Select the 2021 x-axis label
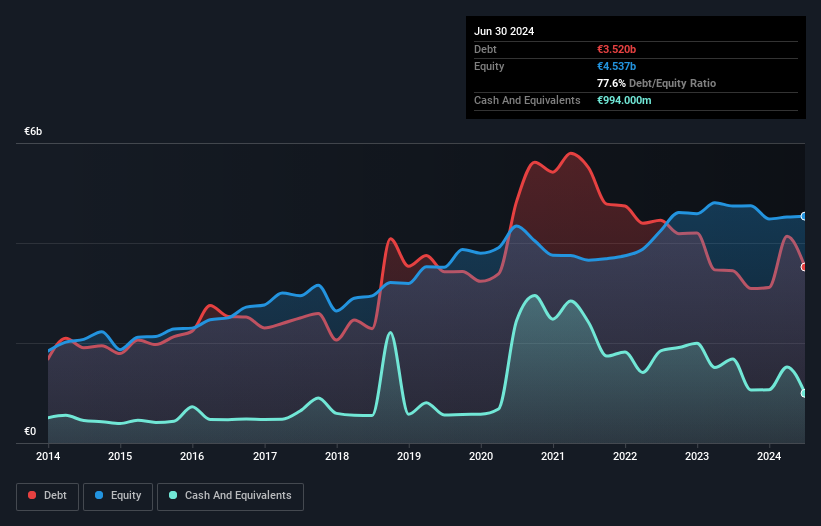 tap(553, 456)
